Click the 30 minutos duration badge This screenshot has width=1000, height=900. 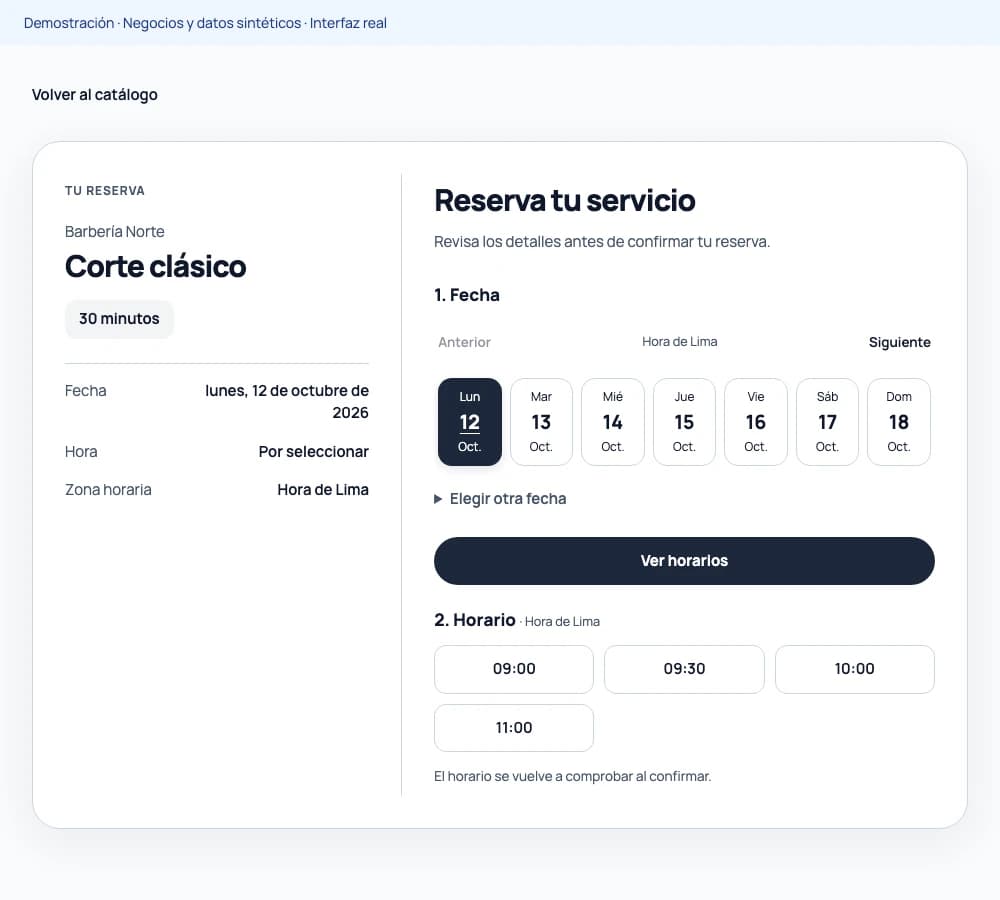[119, 319]
